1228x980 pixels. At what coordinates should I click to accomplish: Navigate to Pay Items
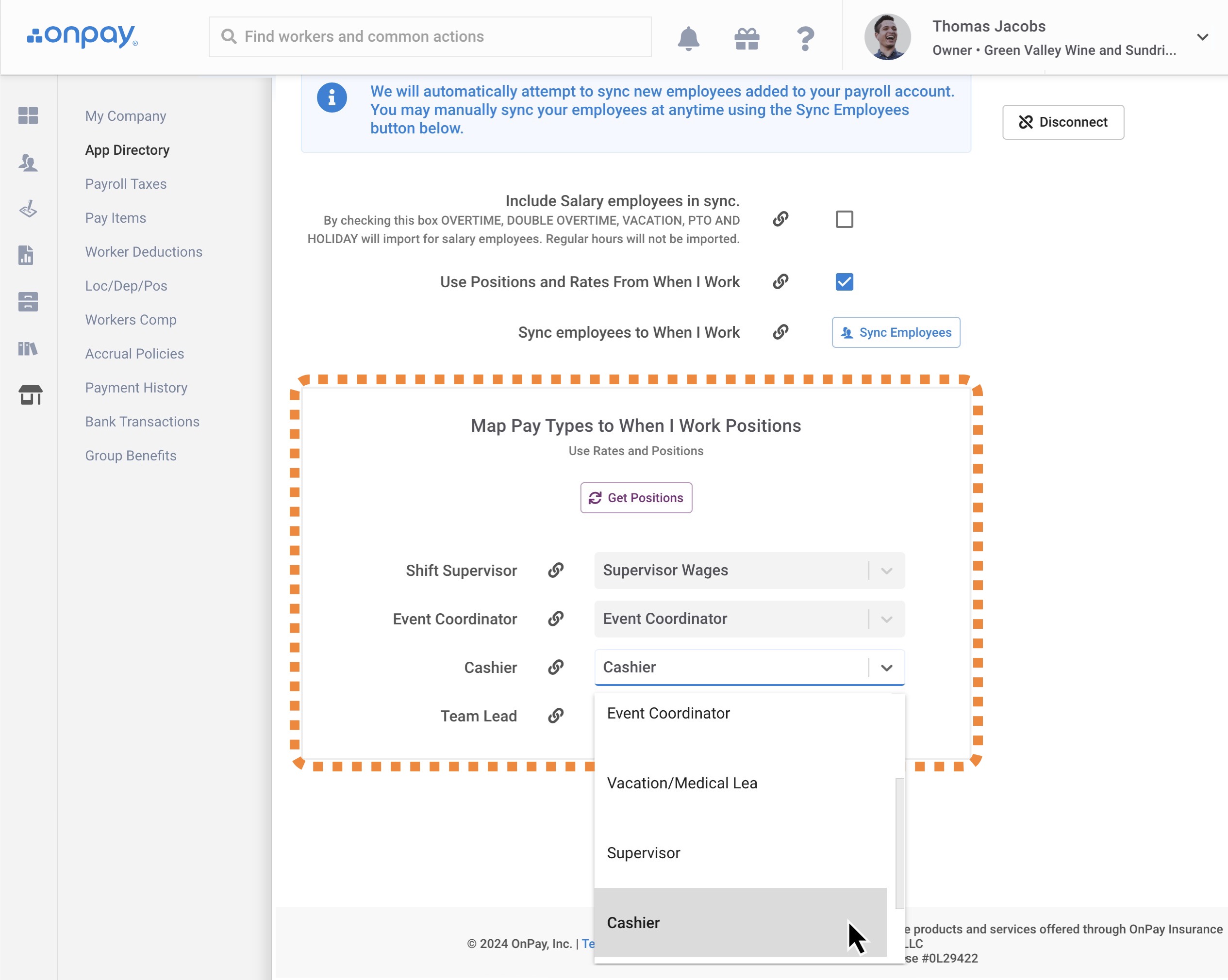(x=116, y=218)
